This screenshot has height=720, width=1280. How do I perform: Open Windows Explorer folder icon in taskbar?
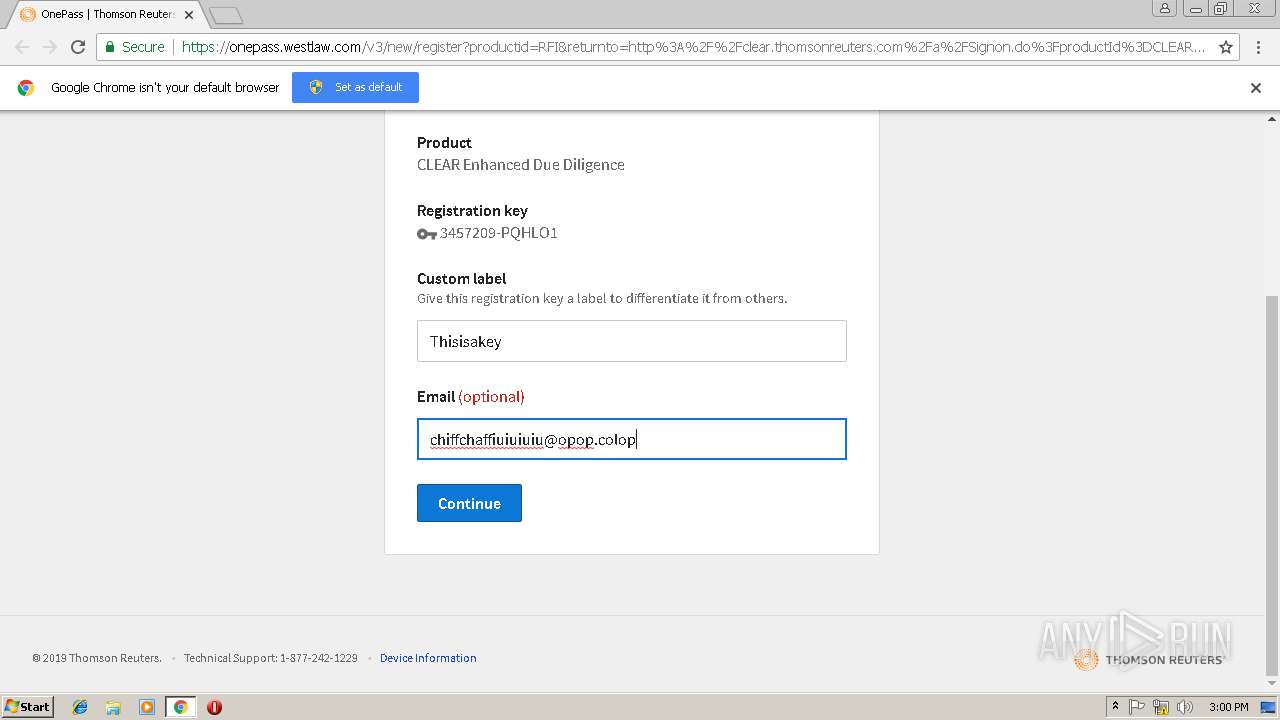pyautogui.click(x=113, y=707)
